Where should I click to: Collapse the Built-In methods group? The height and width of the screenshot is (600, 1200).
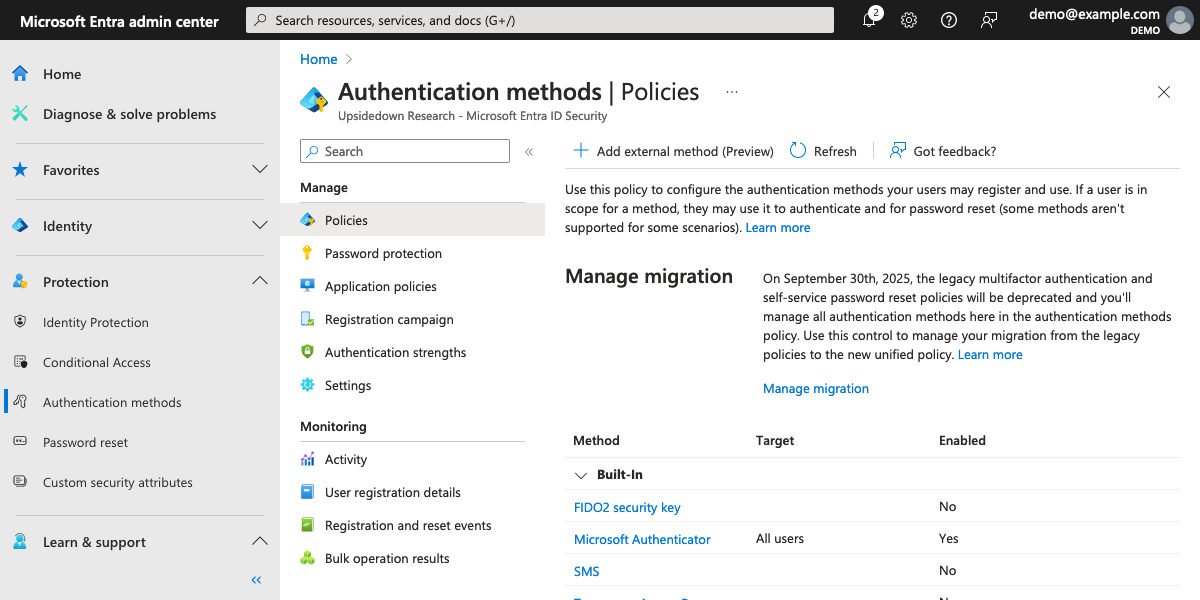[x=581, y=475]
